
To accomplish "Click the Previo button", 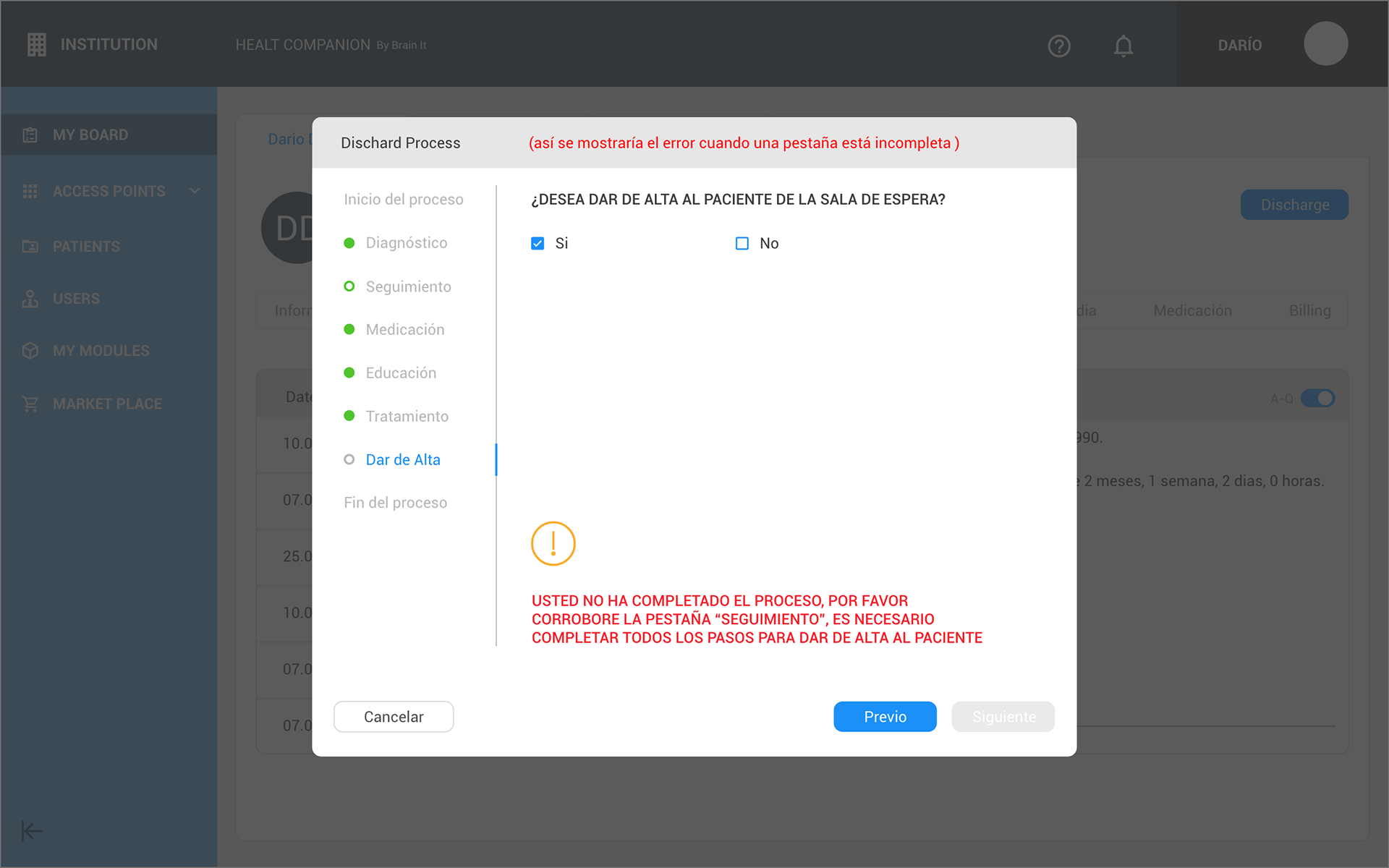I will 885,717.
